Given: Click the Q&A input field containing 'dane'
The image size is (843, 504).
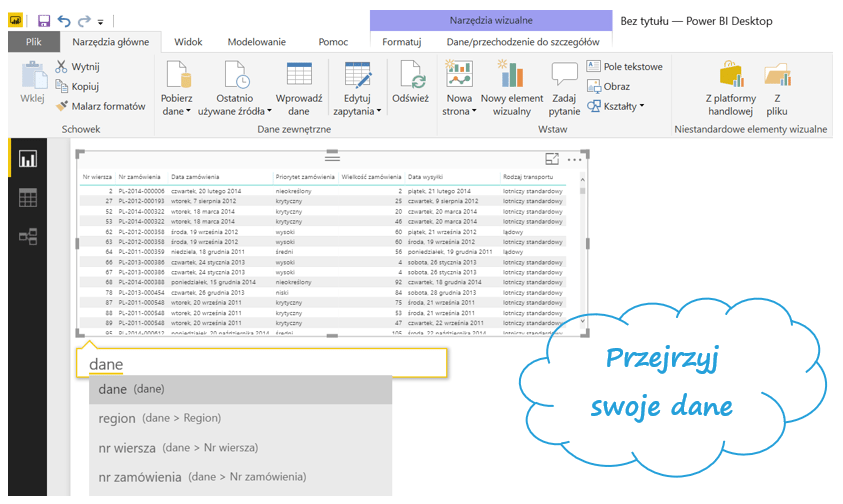Looking at the screenshot, I should 262,364.
